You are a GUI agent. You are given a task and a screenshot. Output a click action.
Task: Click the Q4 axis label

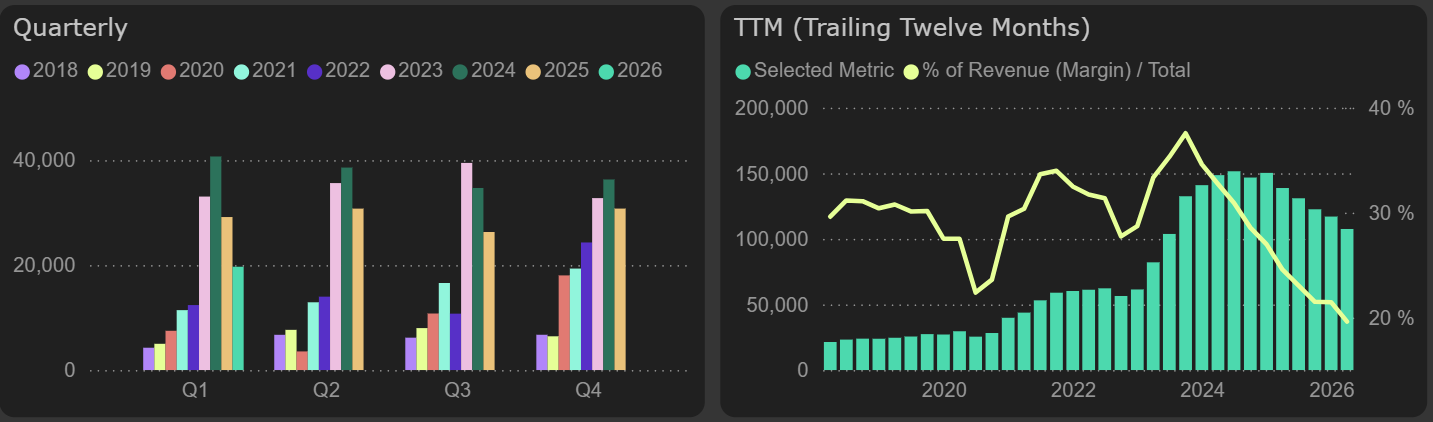[588, 391]
